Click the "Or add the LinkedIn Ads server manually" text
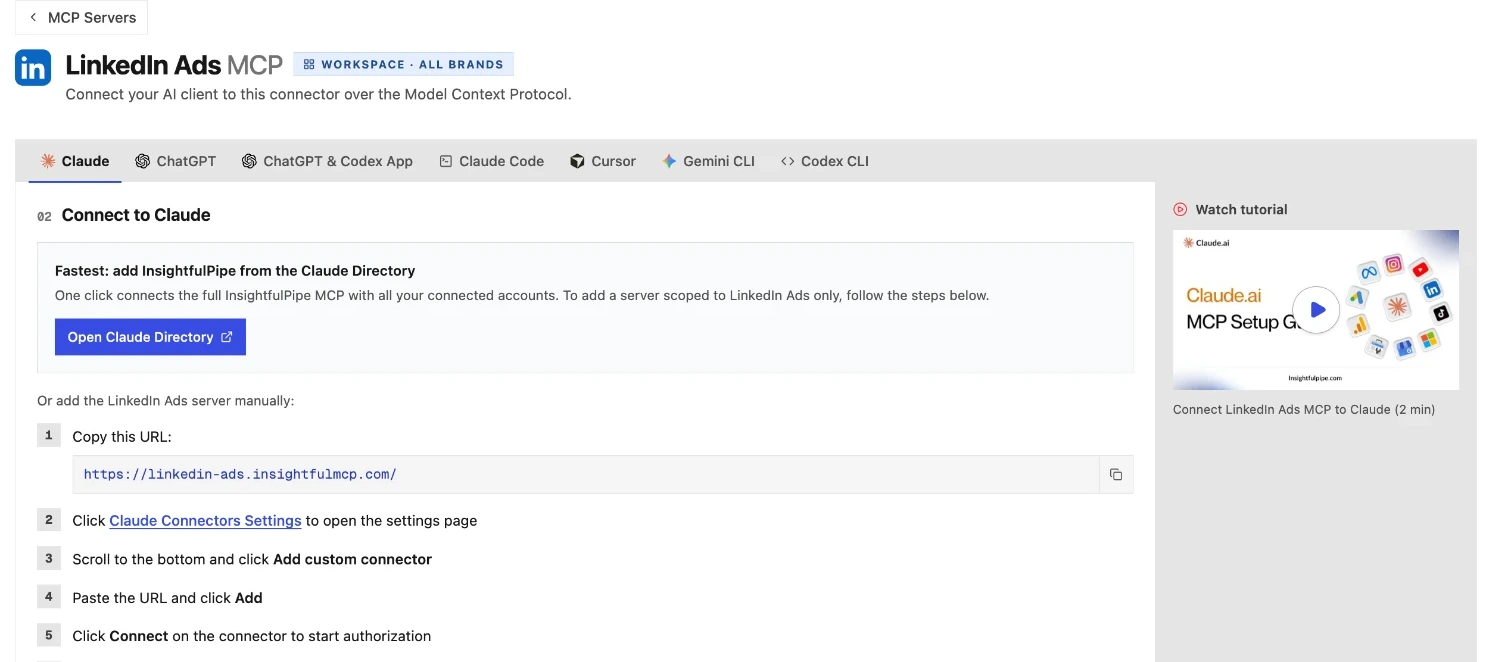This screenshot has height=662, width=1486. (x=166, y=401)
